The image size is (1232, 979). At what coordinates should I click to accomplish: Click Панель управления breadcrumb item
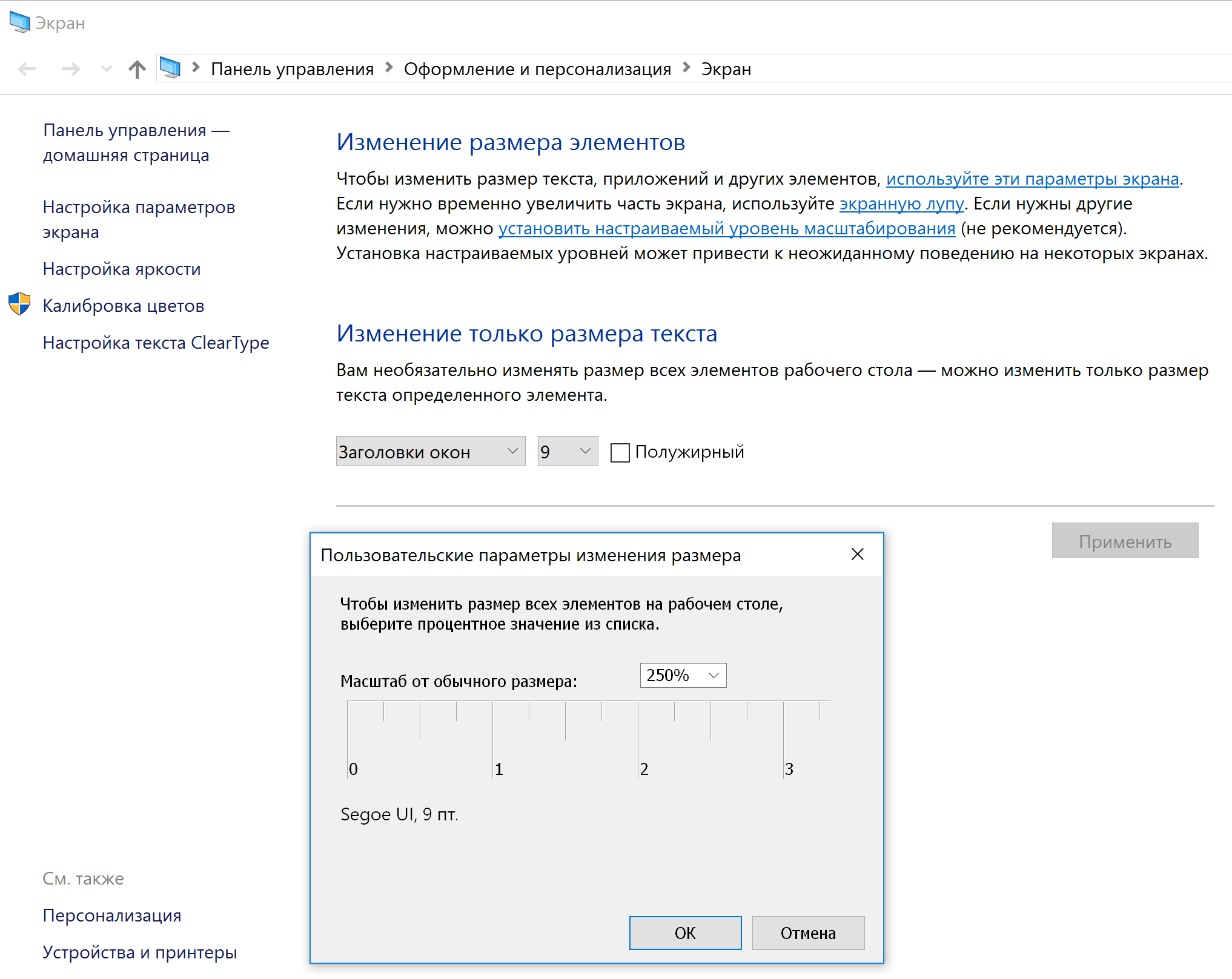click(292, 69)
